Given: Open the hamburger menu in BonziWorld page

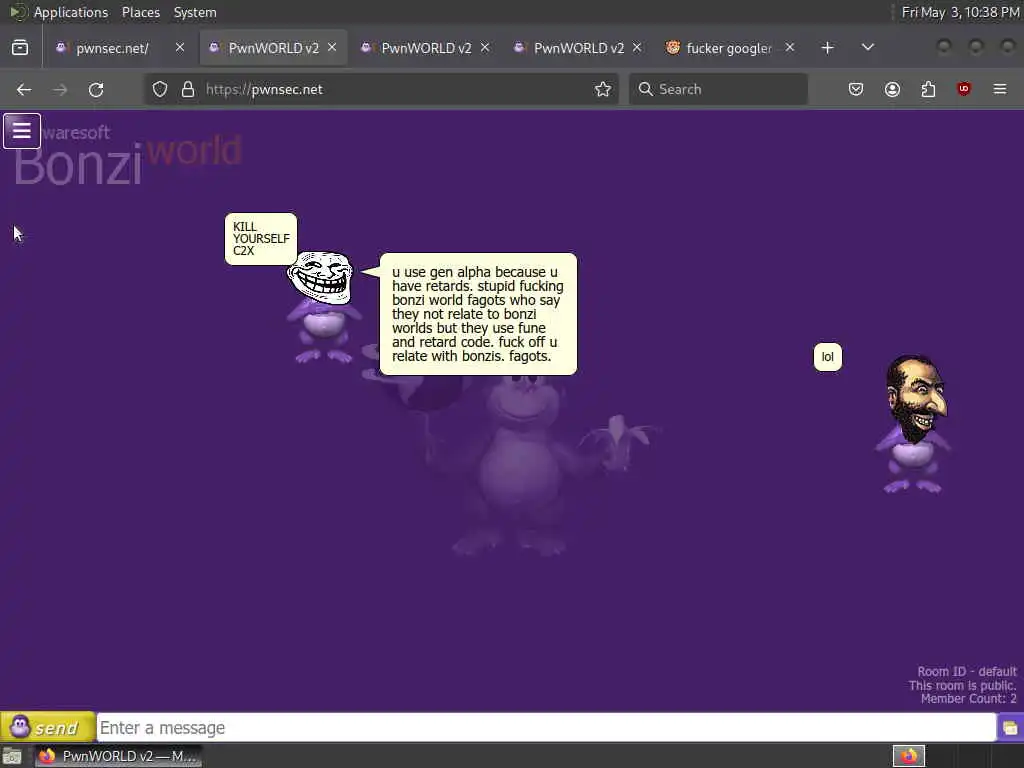Looking at the screenshot, I should coord(22,131).
